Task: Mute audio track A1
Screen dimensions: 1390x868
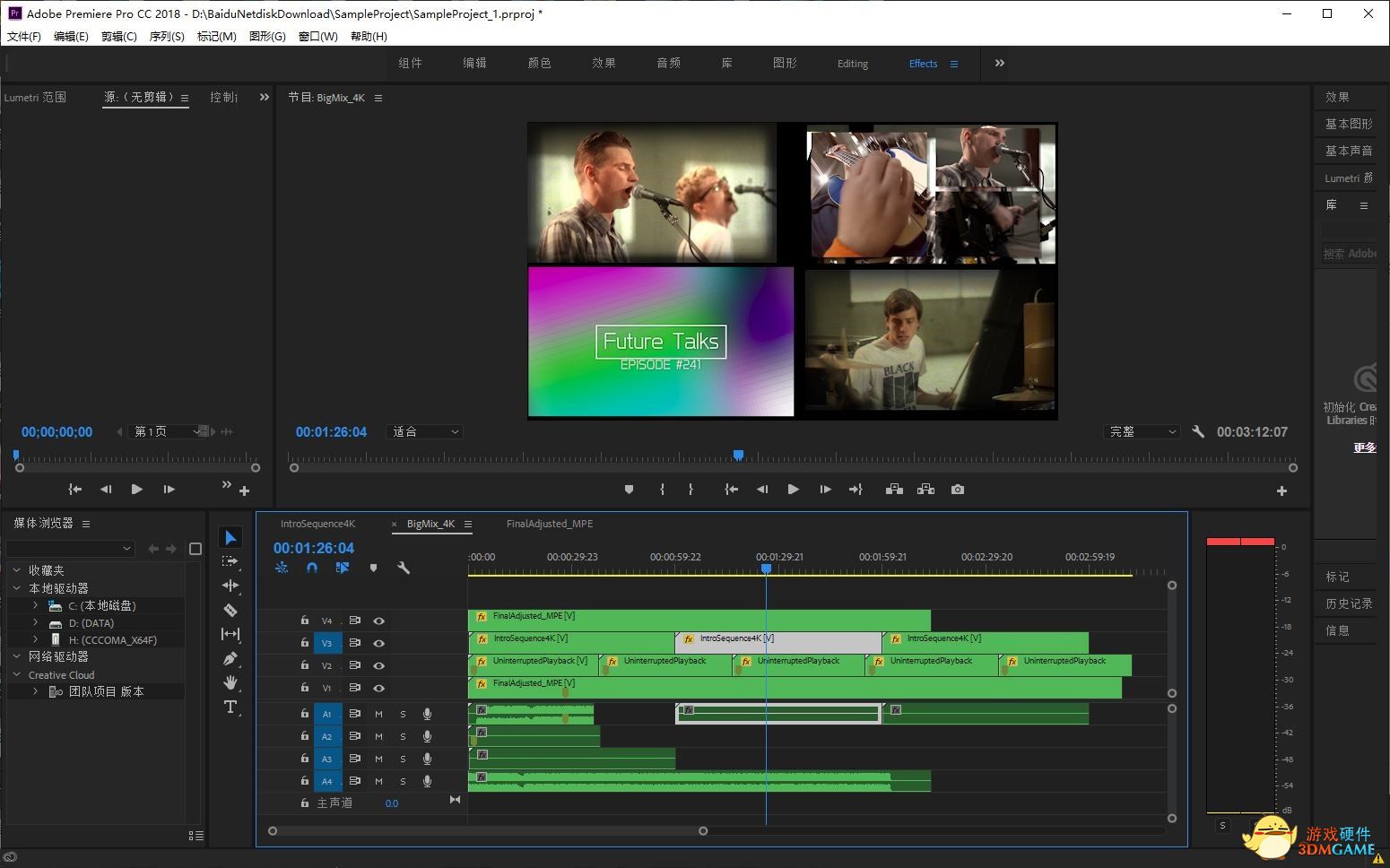Action: point(378,714)
